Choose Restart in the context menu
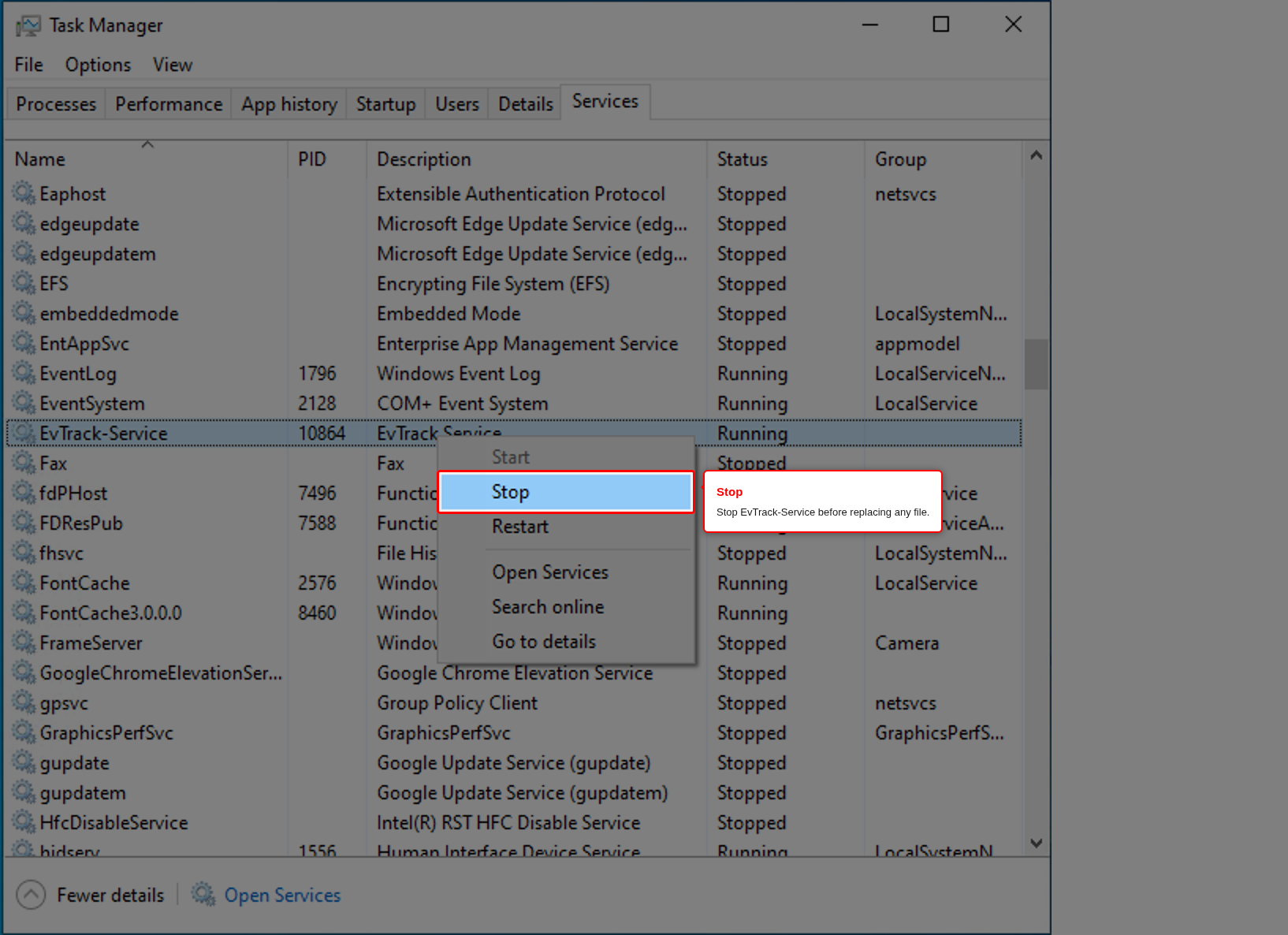Viewport: 1288px width, 935px height. pos(566,527)
